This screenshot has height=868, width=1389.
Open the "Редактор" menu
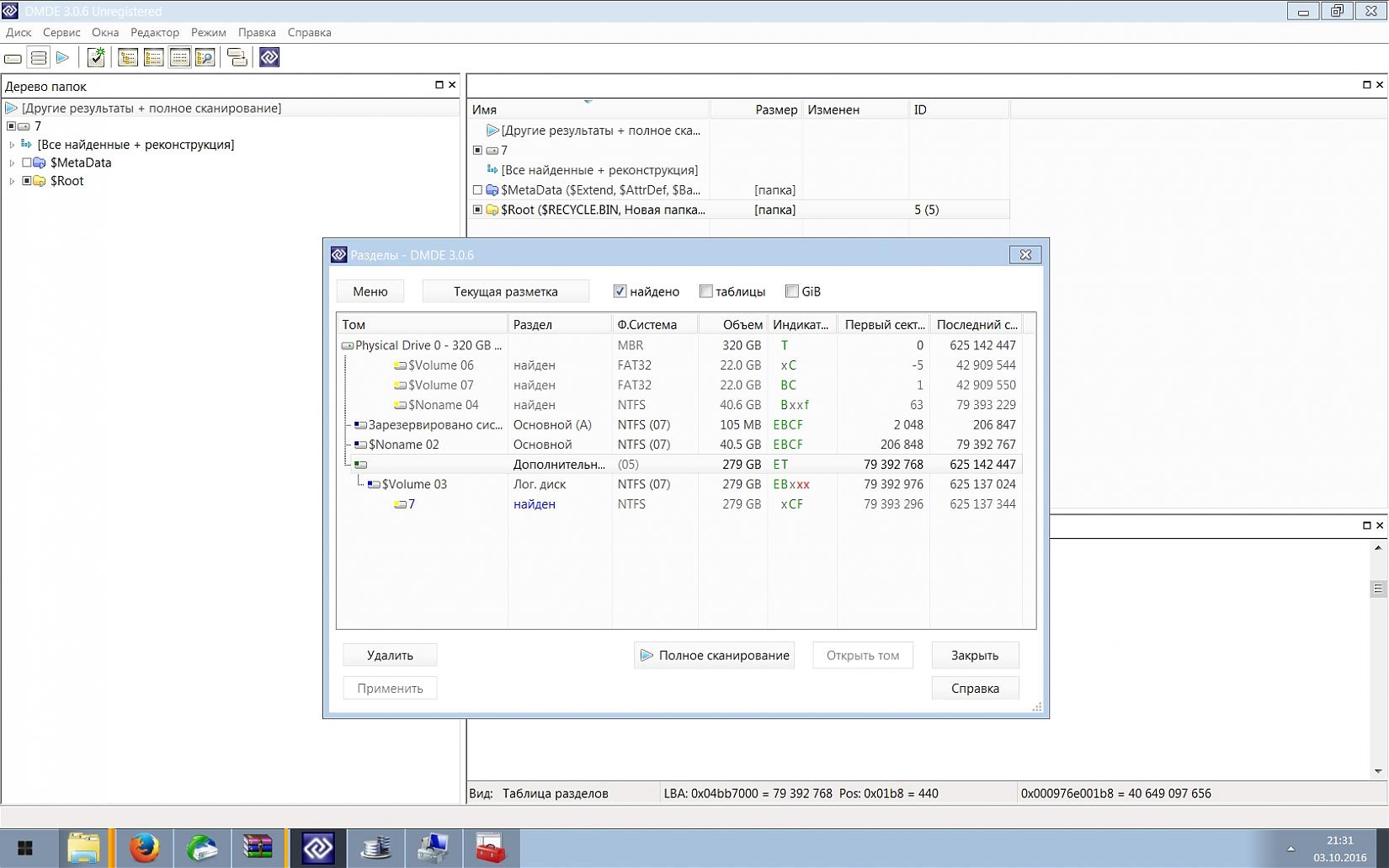[155, 32]
